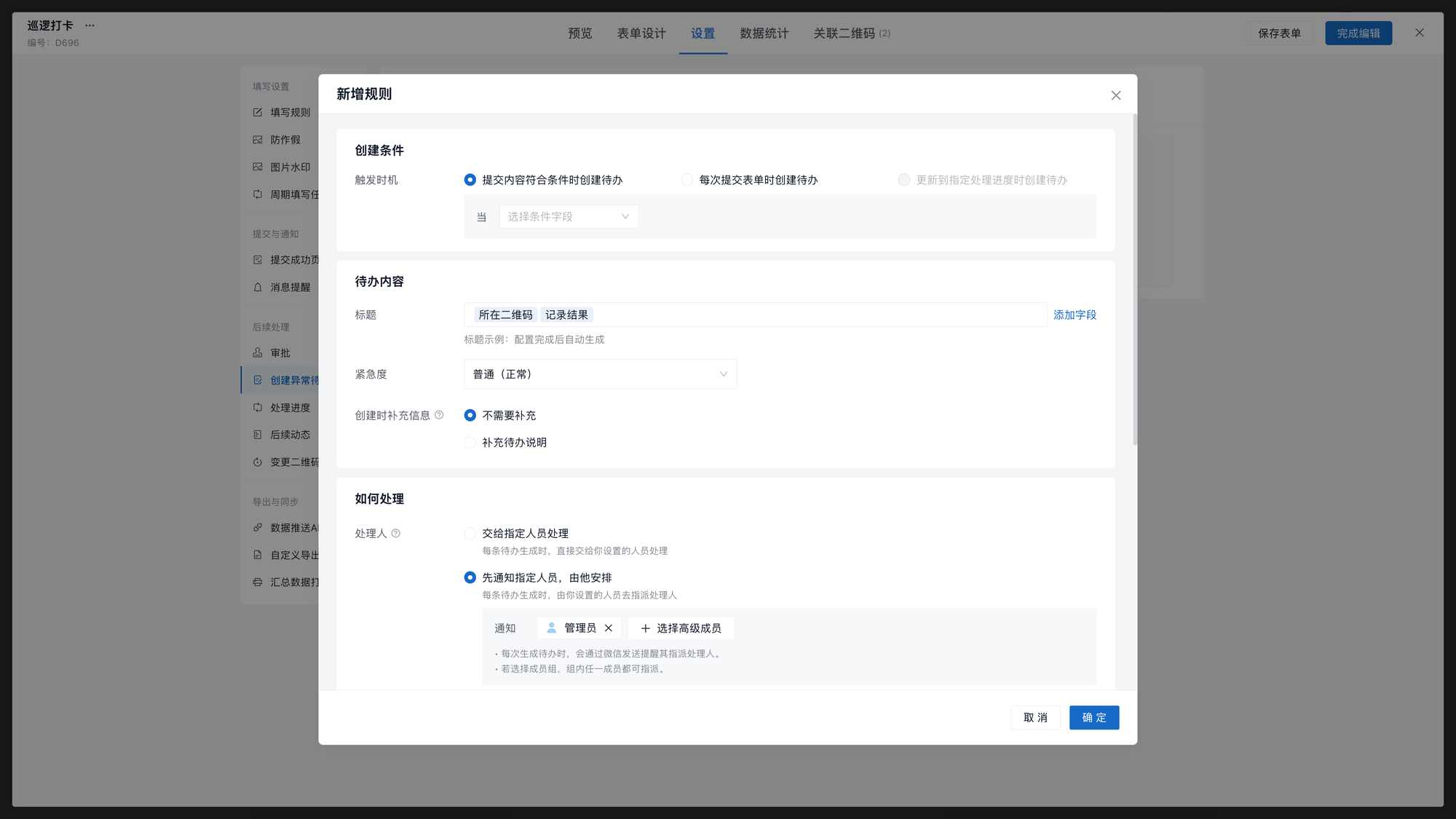This screenshot has height=819, width=1456.
Task: Click the dialog's vertical scrollbar
Action: point(1134,280)
